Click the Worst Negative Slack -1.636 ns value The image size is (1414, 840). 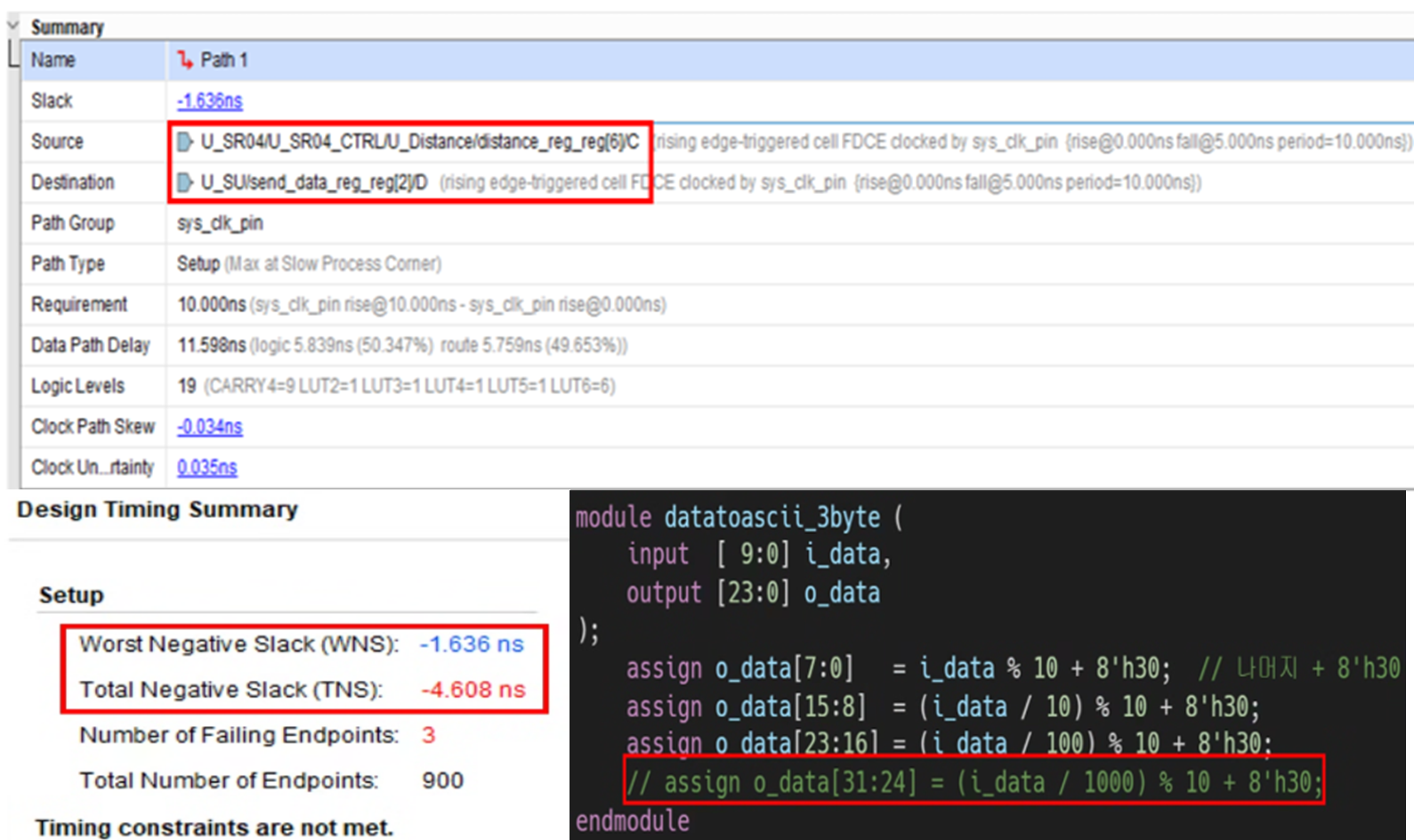coord(472,644)
